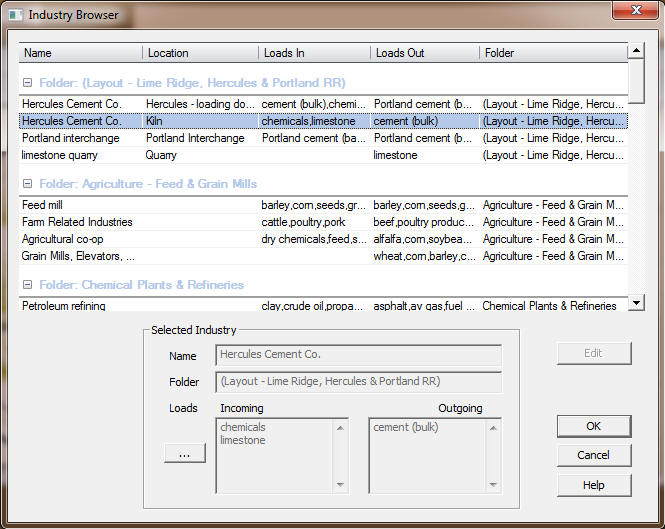Collapse the Agriculture - Feed & Grain Mills folder
The width and height of the screenshot is (665, 529).
coord(28,184)
